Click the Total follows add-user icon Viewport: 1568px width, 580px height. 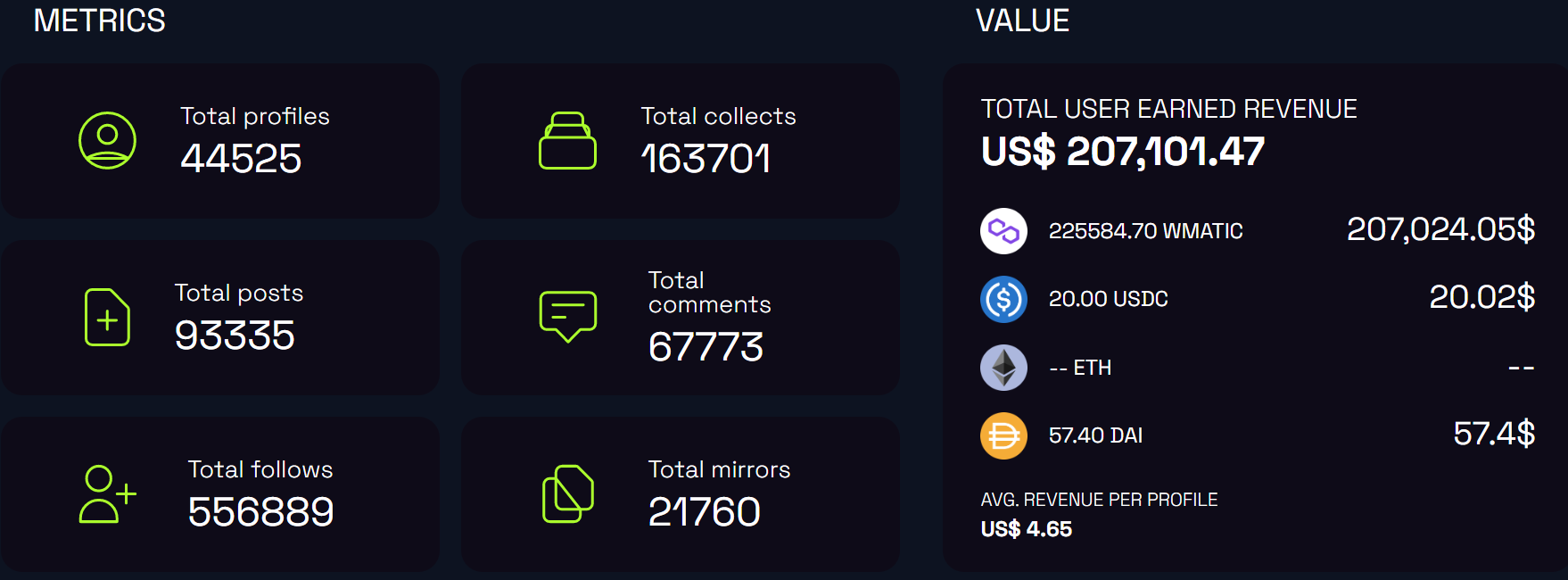click(107, 493)
